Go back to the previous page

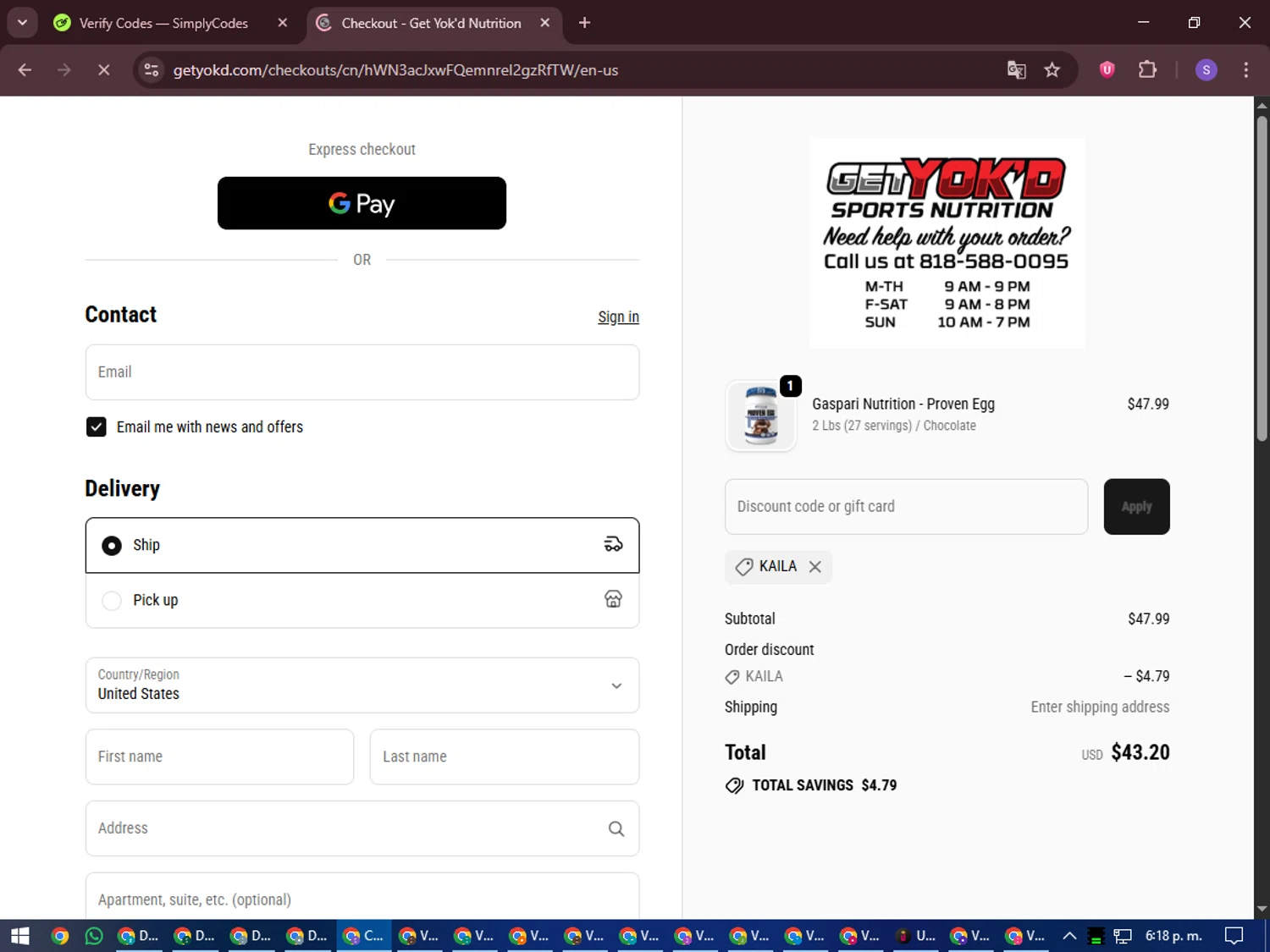click(25, 70)
